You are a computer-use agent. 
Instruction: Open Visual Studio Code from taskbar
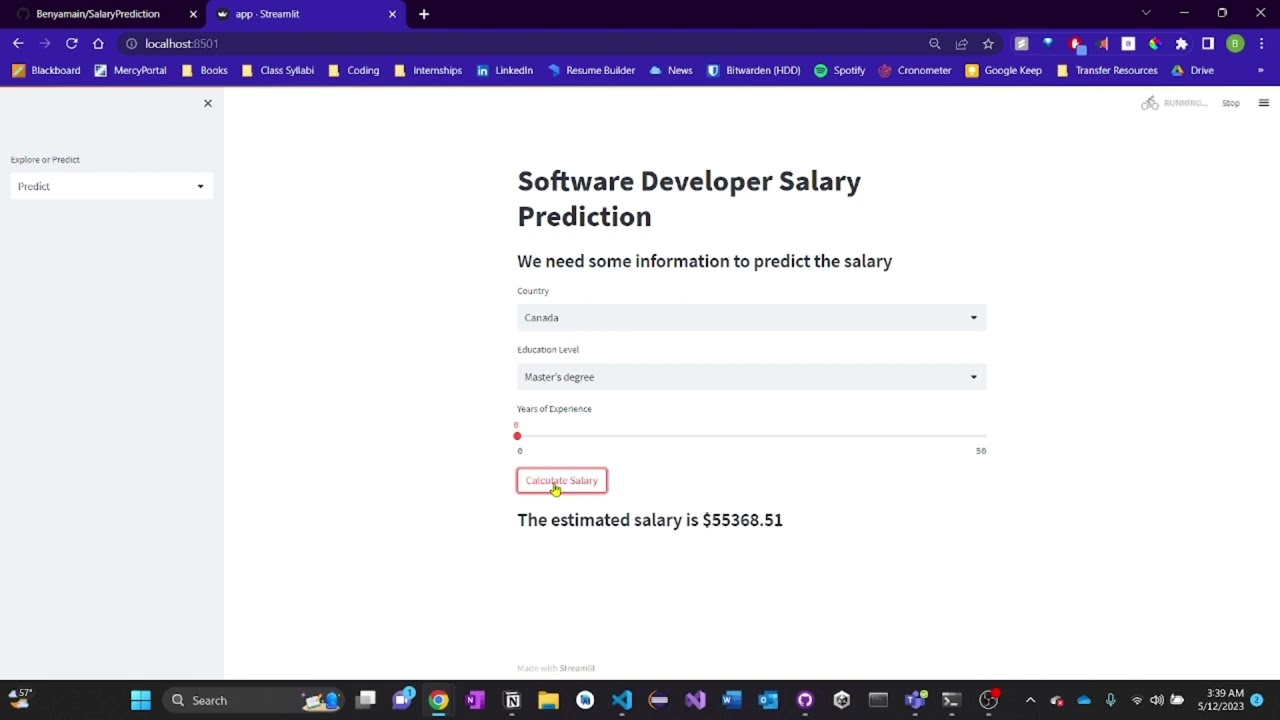(622, 700)
